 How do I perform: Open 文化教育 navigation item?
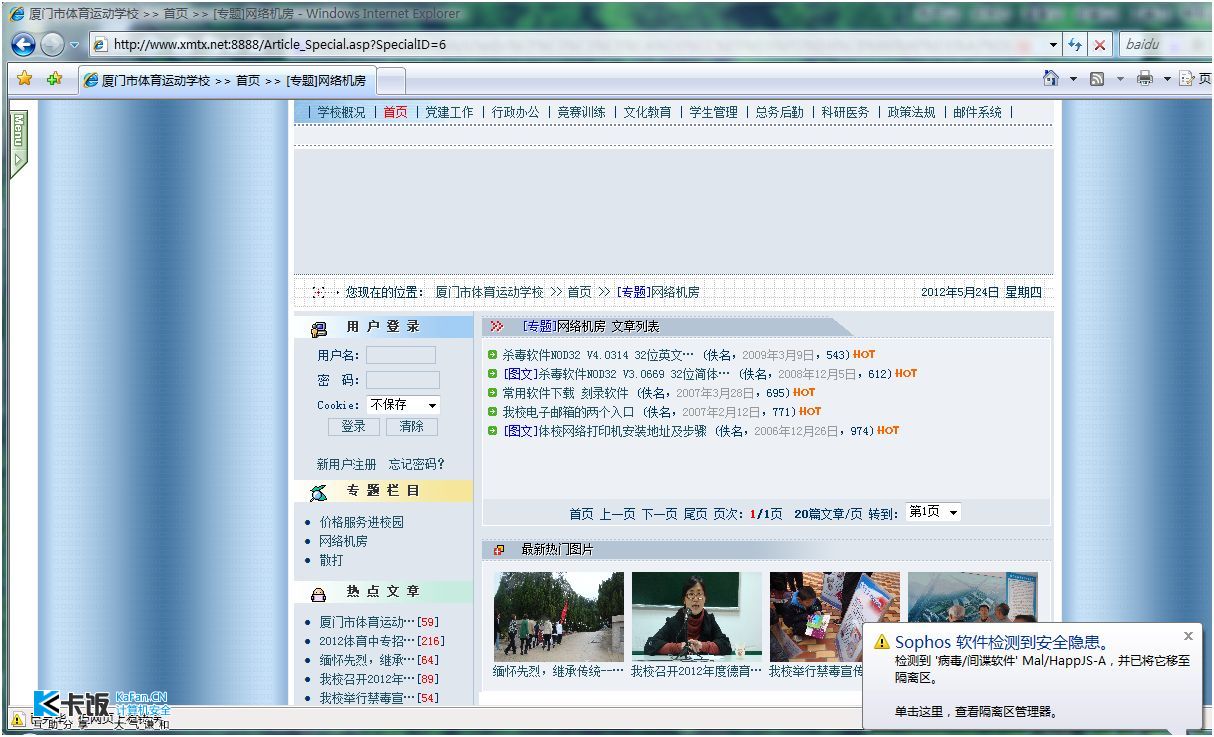pyautogui.click(x=647, y=112)
